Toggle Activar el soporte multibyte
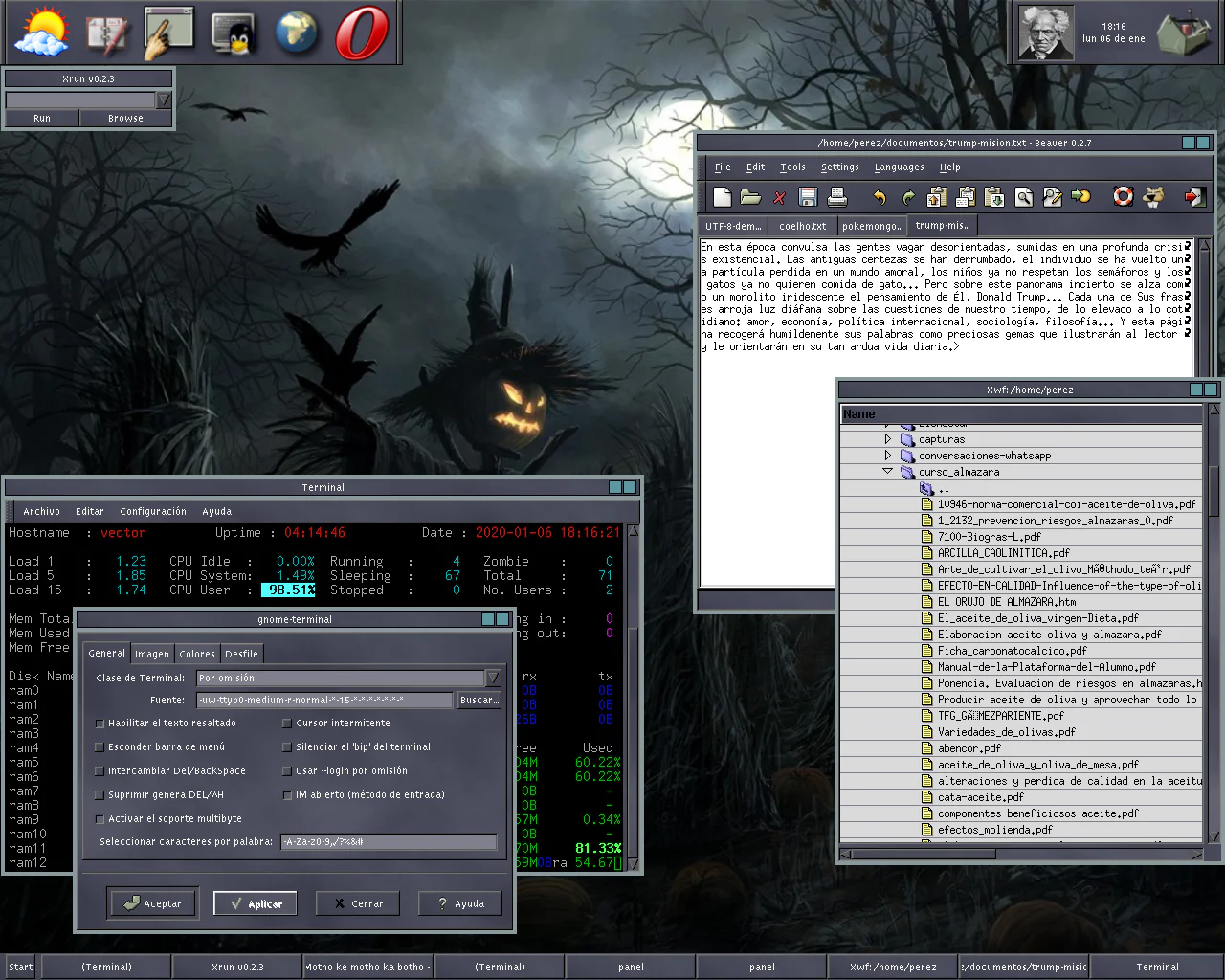This screenshot has height=980, width=1225. click(x=100, y=819)
